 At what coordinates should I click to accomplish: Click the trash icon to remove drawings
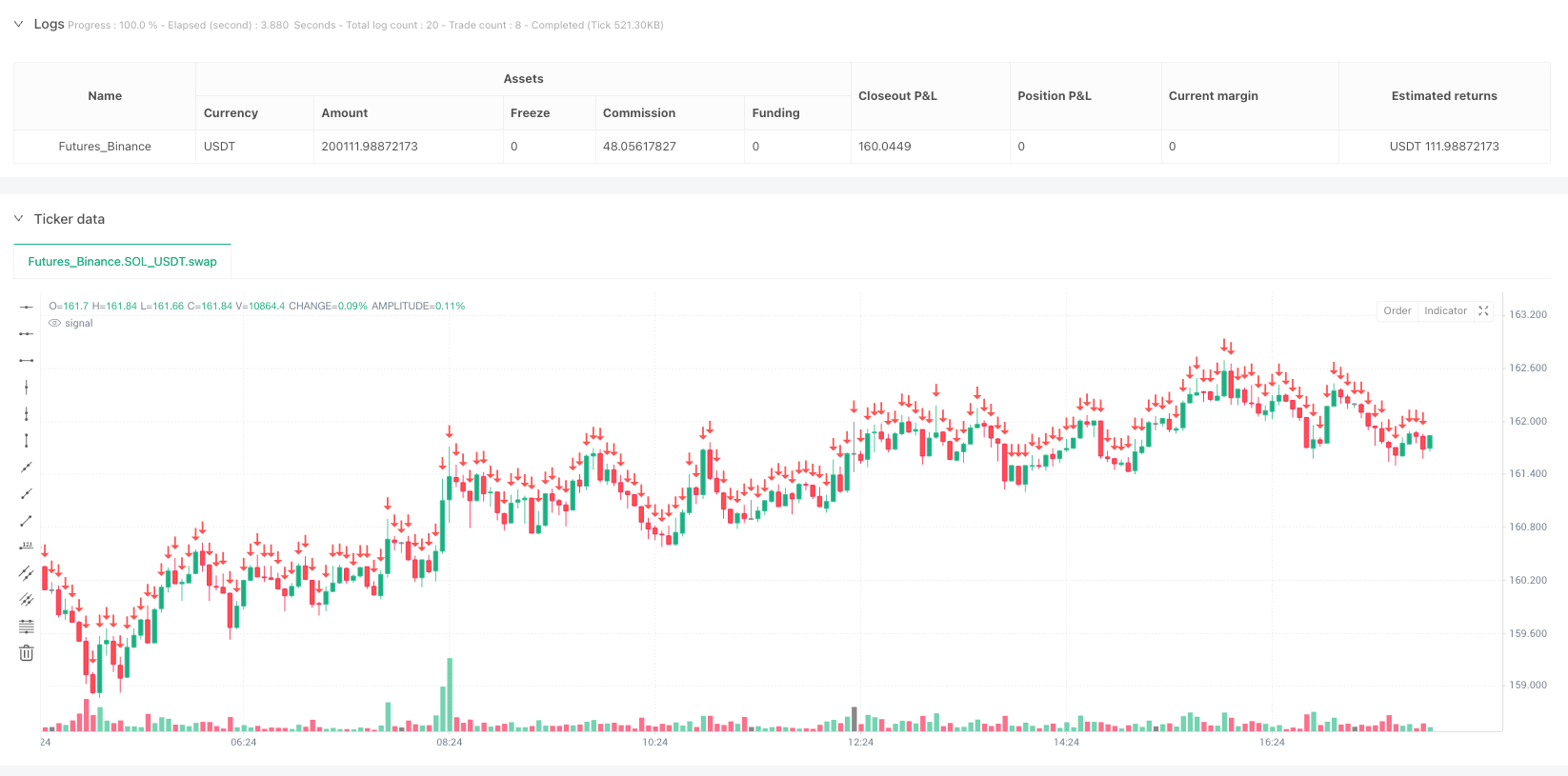pos(27,653)
